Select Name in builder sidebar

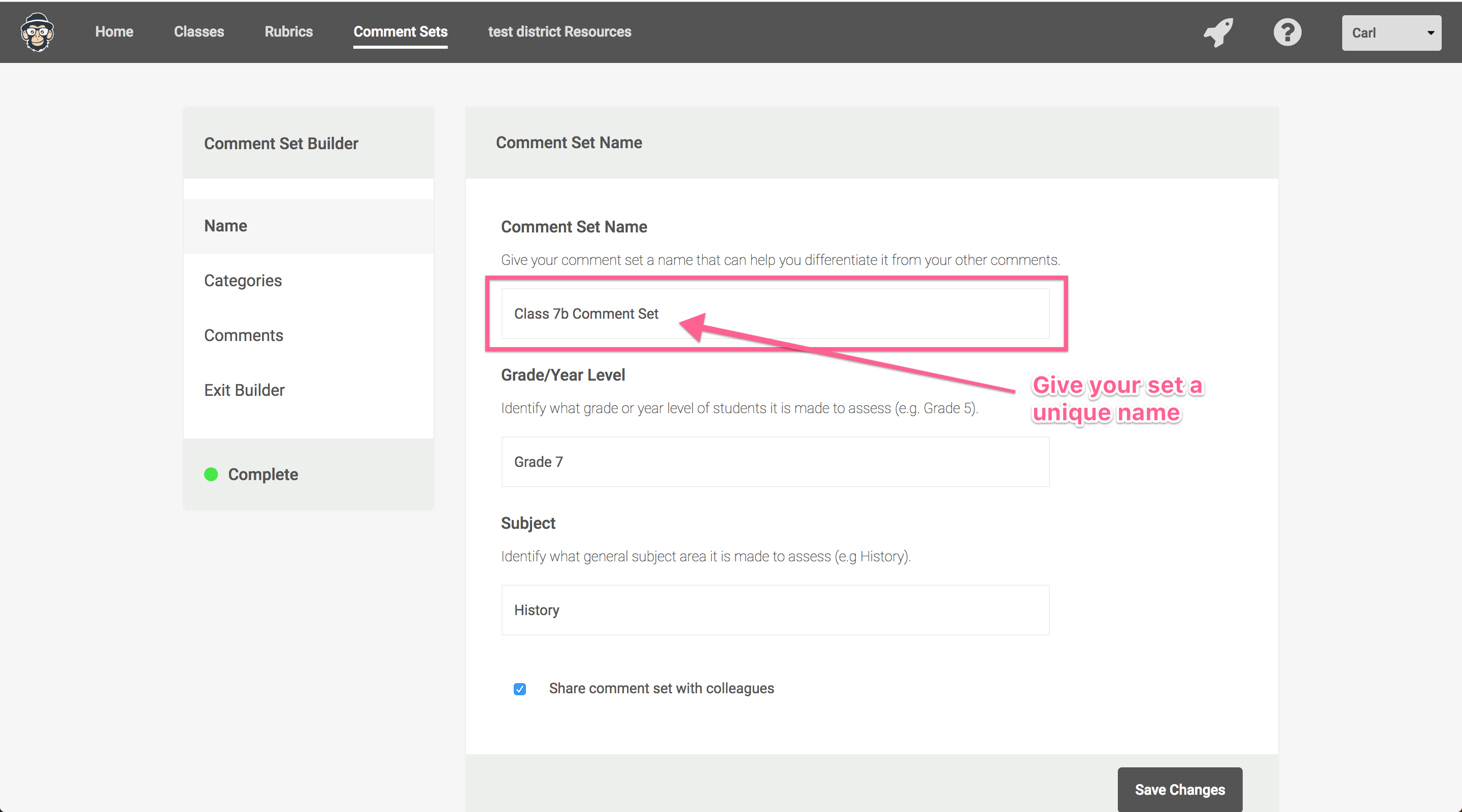click(x=225, y=226)
